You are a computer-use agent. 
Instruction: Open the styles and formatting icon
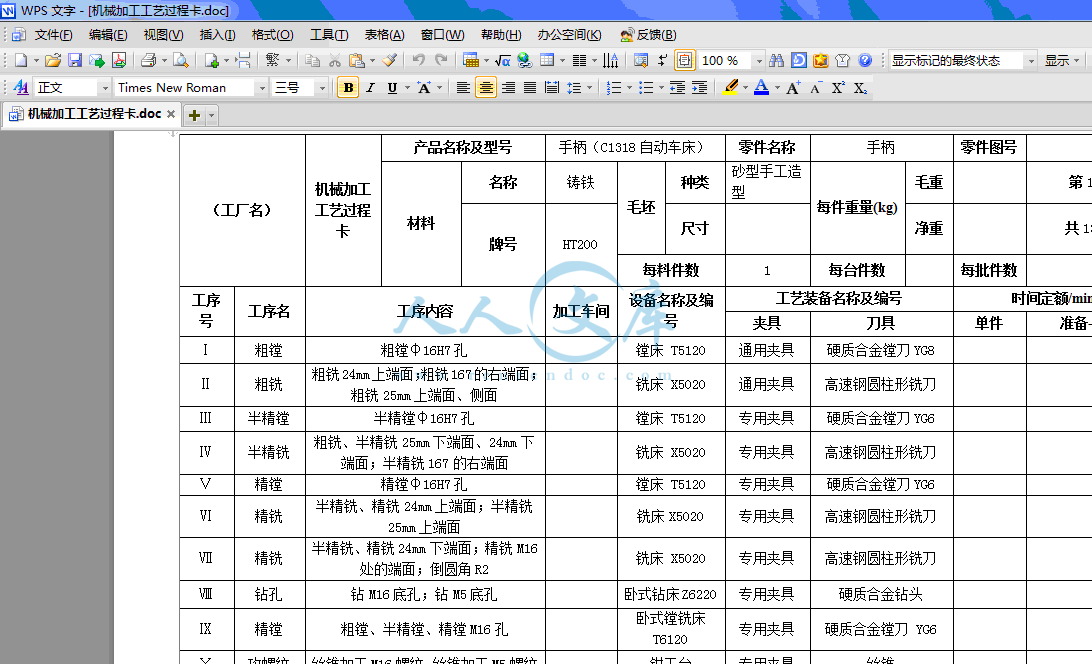click(21, 87)
